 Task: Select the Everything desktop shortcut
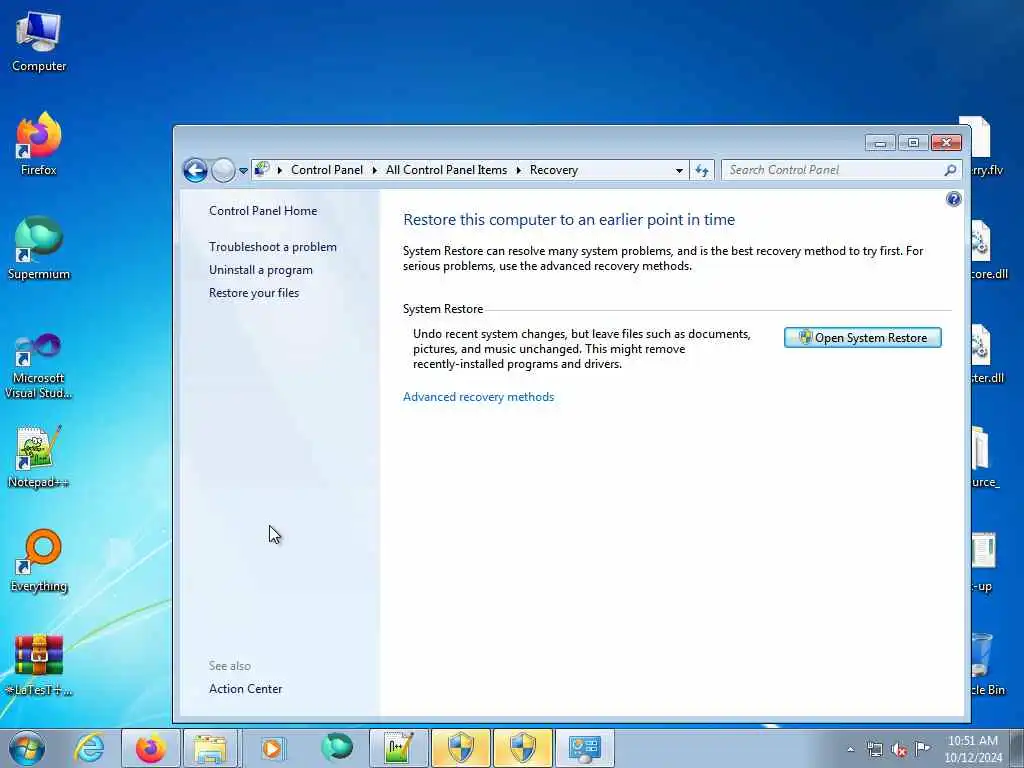39,560
